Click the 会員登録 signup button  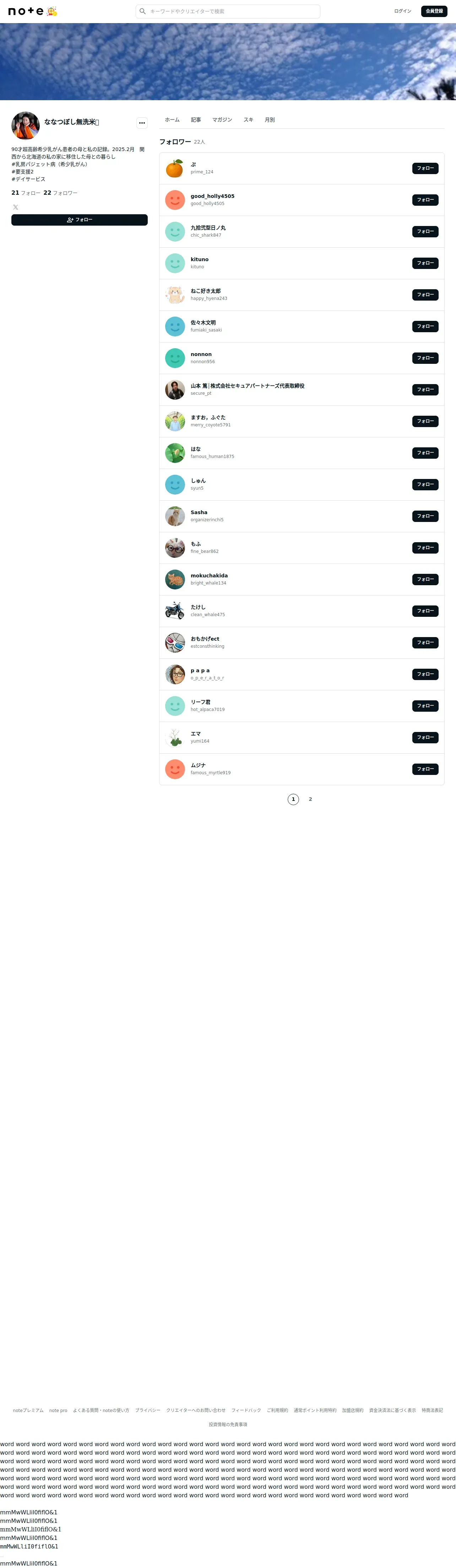[x=434, y=11]
